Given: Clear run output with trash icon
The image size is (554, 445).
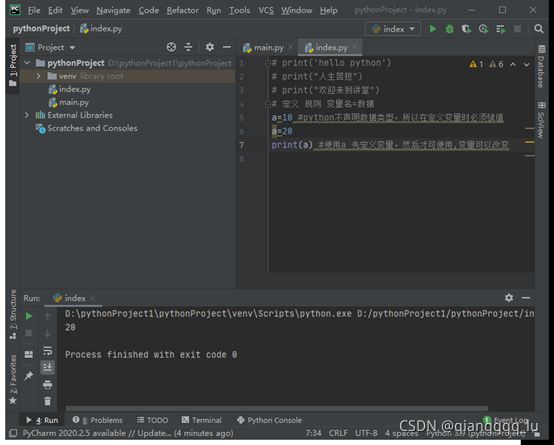Looking at the screenshot, I should 47,401.
